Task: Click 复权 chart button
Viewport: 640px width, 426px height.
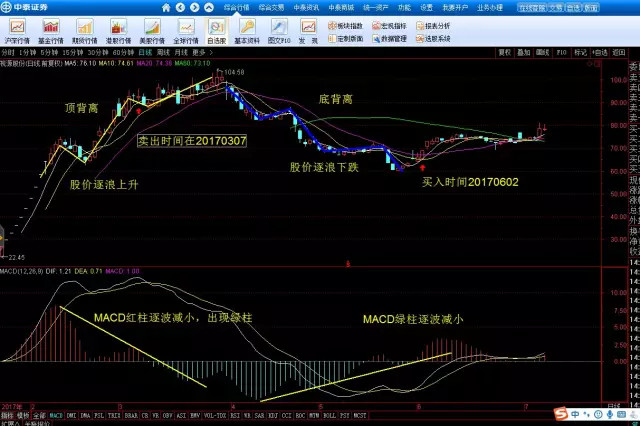Action: tap(505, 52)
